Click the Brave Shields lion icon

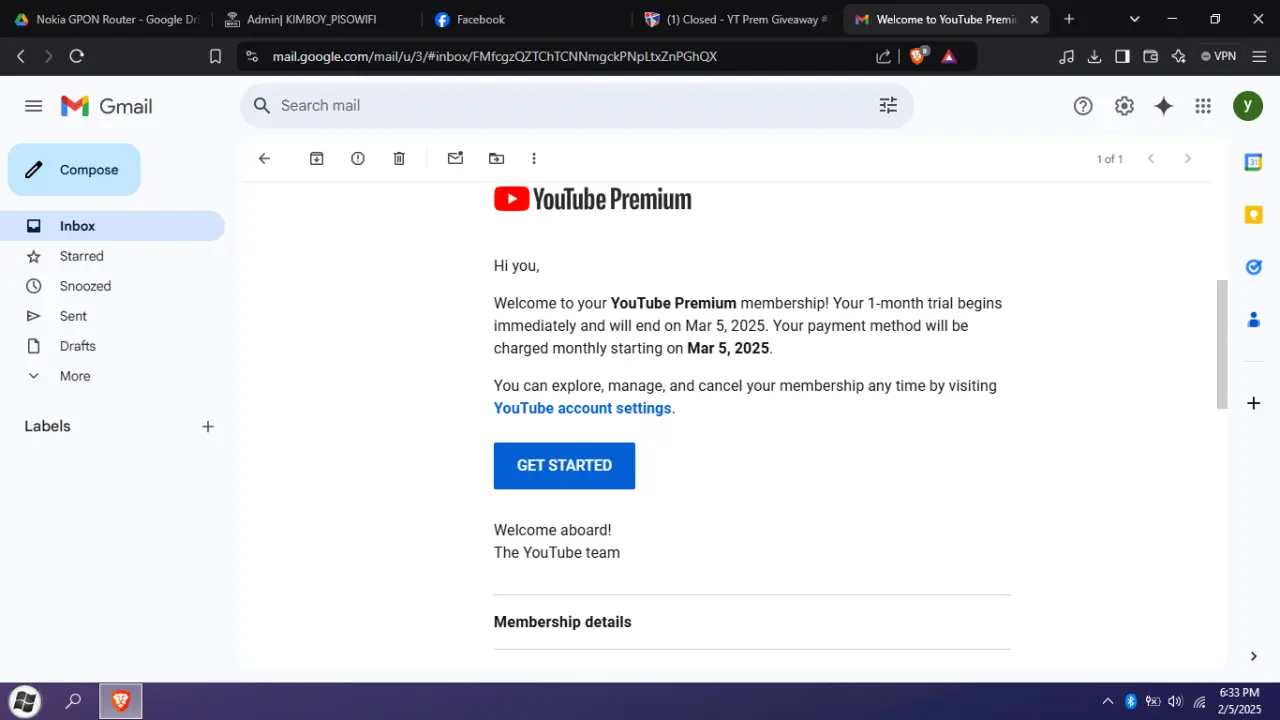917,56
